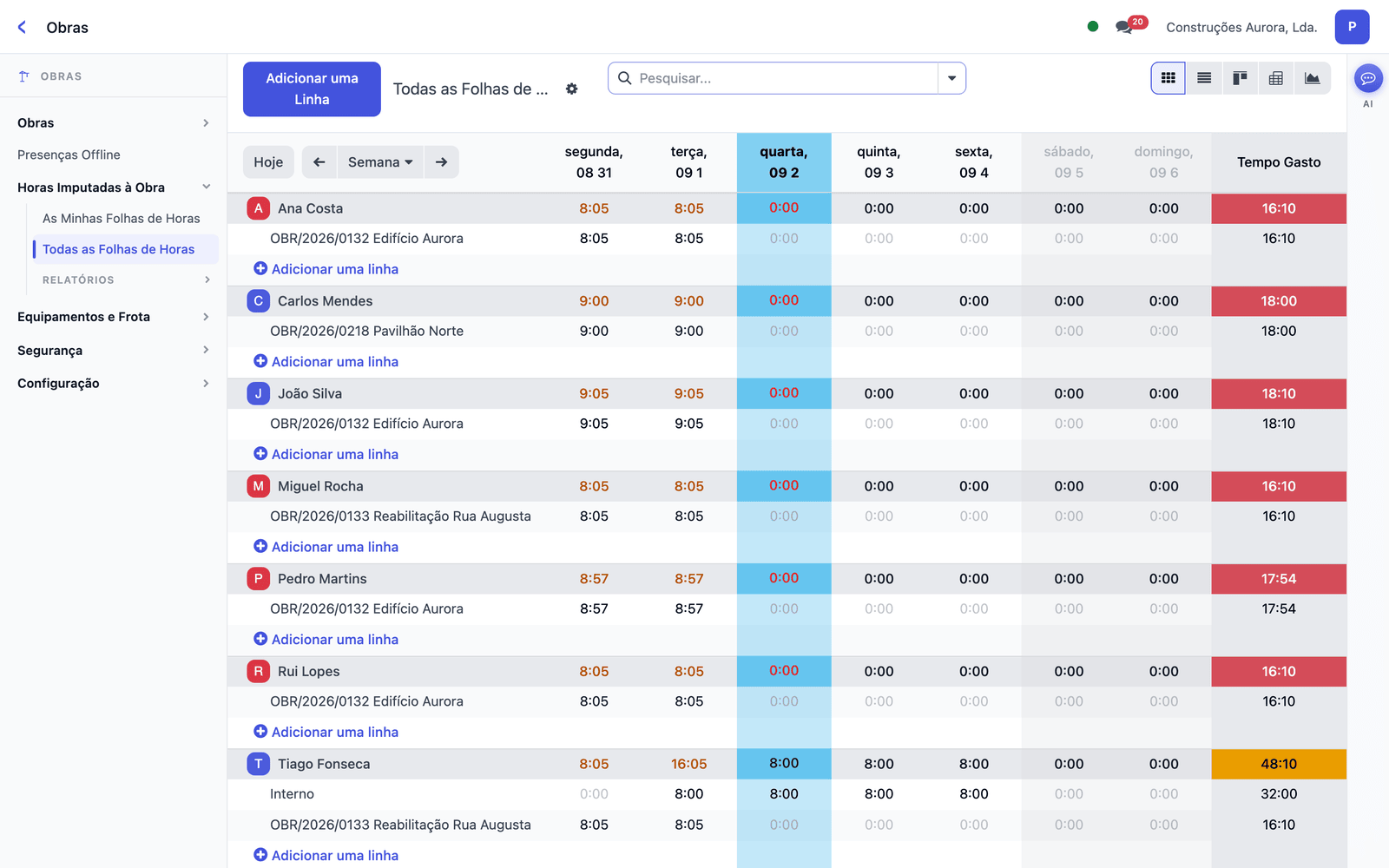The image size is (1389, 868).
Task: Click Ana Costa avatar badge
Action: [x=258, y=208]
